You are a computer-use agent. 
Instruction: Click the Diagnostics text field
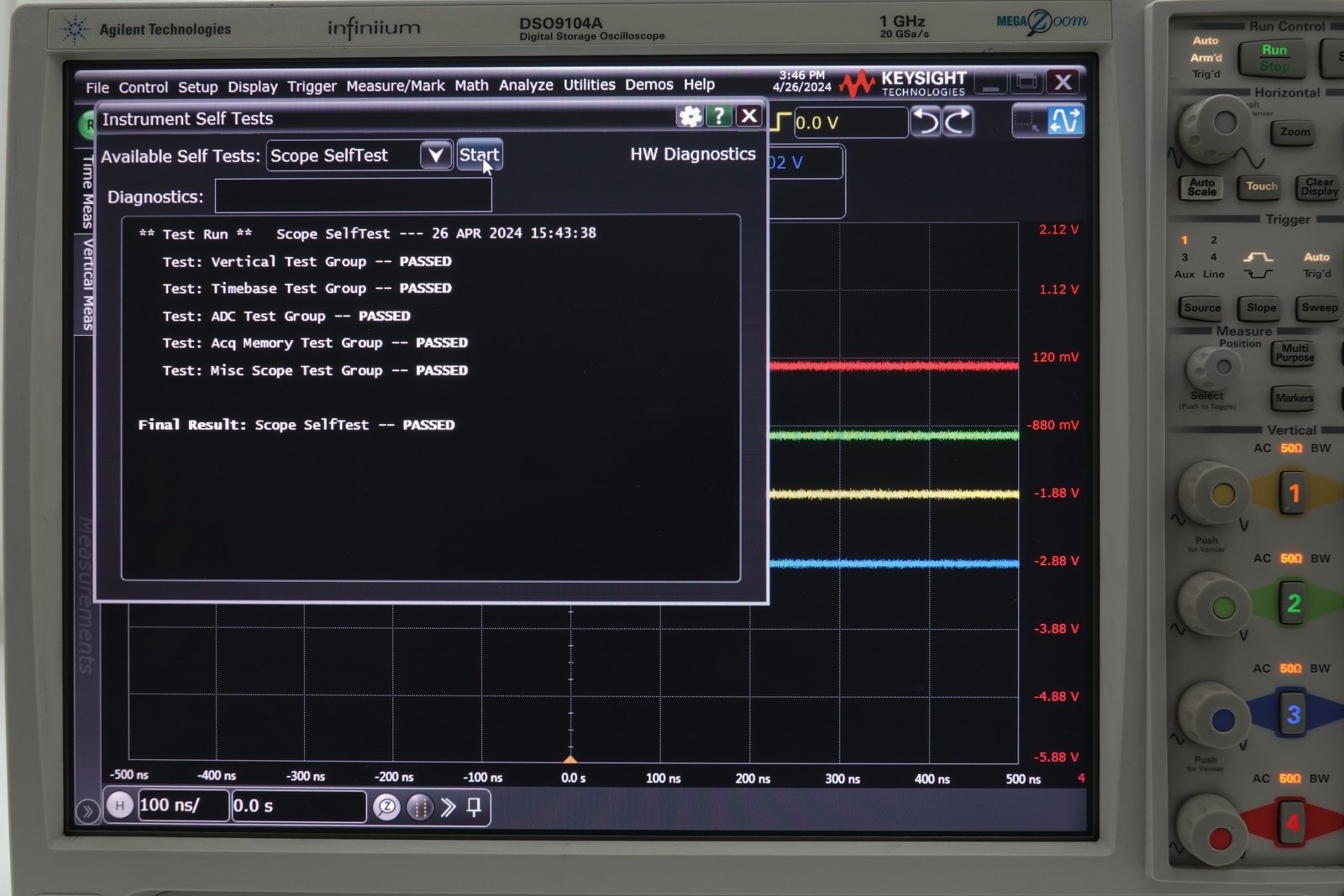(354, 196)
